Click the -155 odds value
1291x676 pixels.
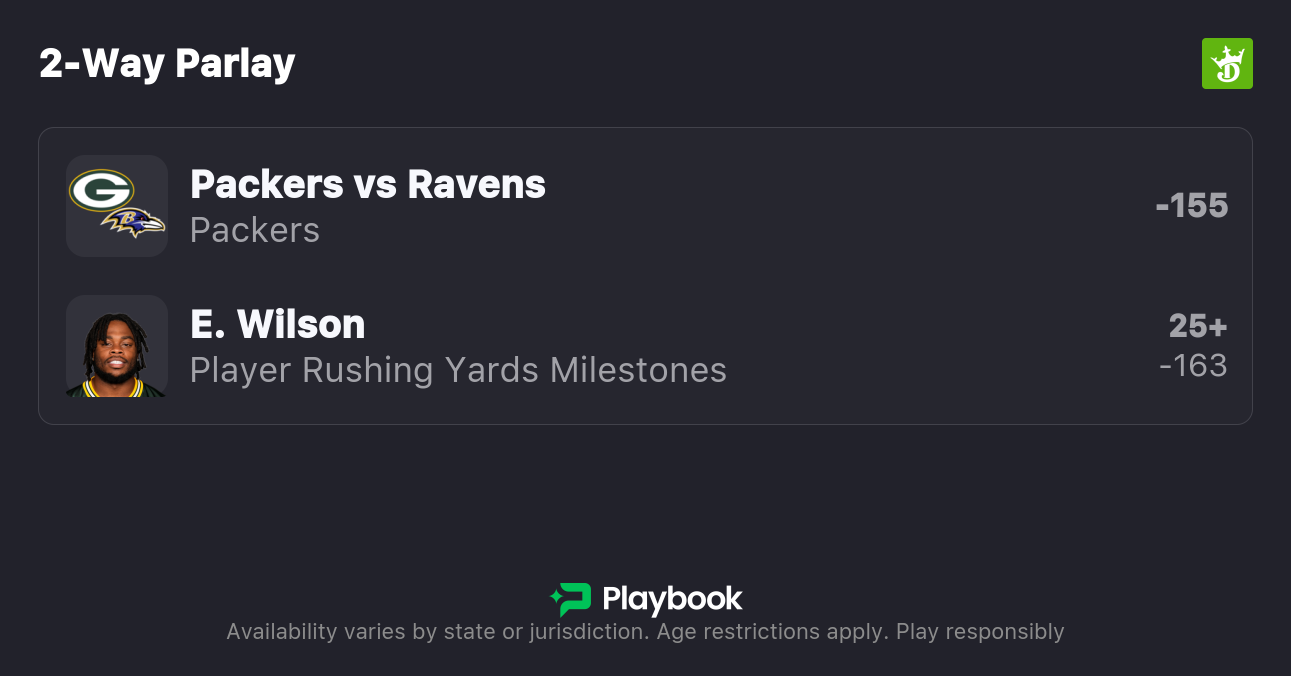click(1191, 205)
